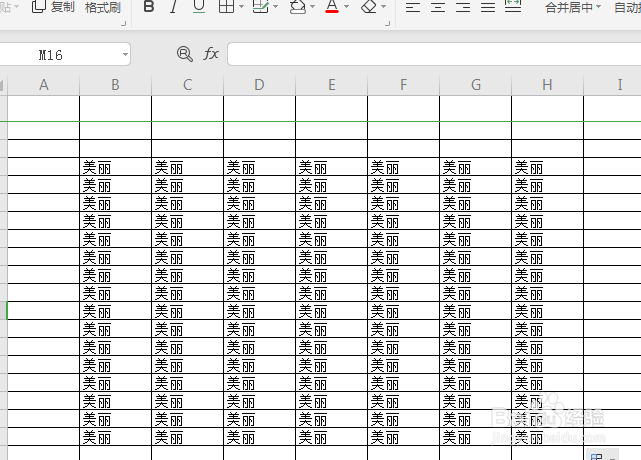Click the last 美丽 cell in column G

point(475,437)
